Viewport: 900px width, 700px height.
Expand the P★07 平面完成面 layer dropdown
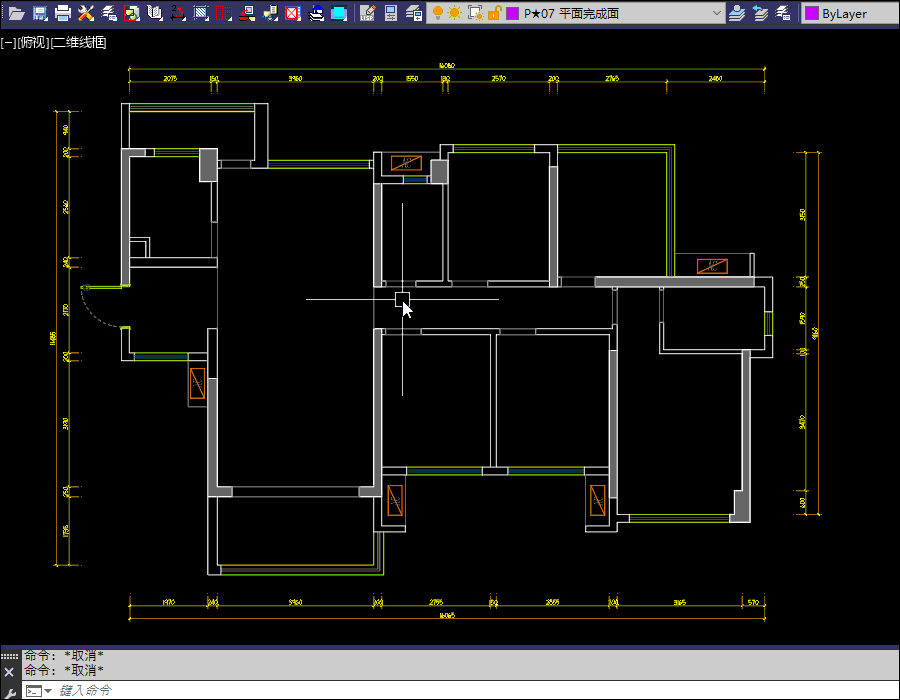coord(715,13)
